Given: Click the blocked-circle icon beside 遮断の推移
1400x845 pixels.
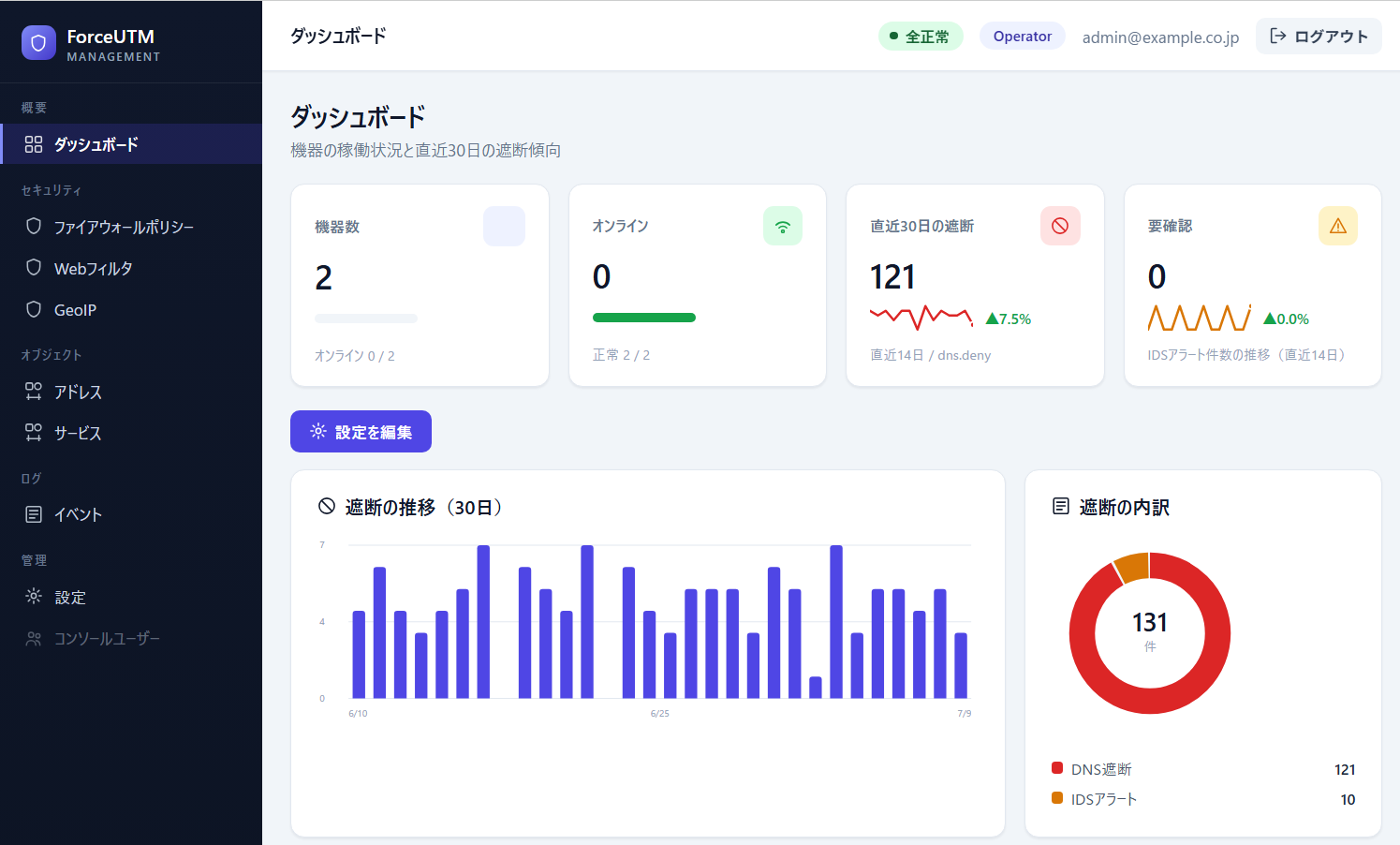Looking at the screenshot, I should click(327, 507).
